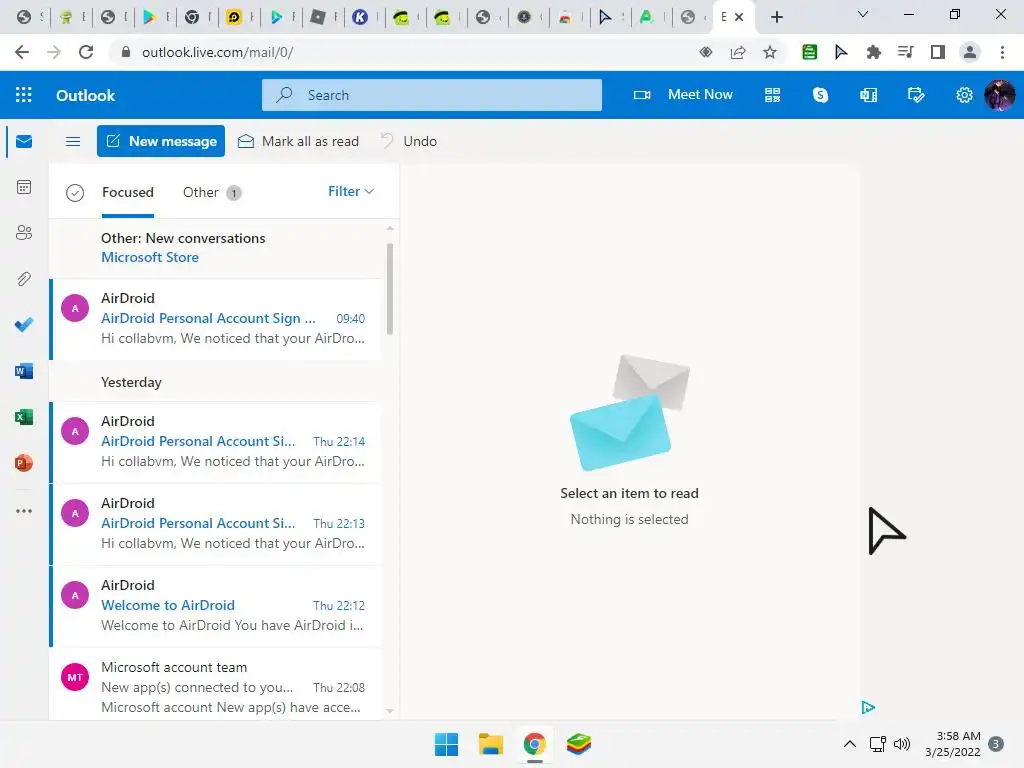Image resolution: width=1024 pixels, height=768 pixels.
Task: Reload the page in Chrome
Action: 86,52
